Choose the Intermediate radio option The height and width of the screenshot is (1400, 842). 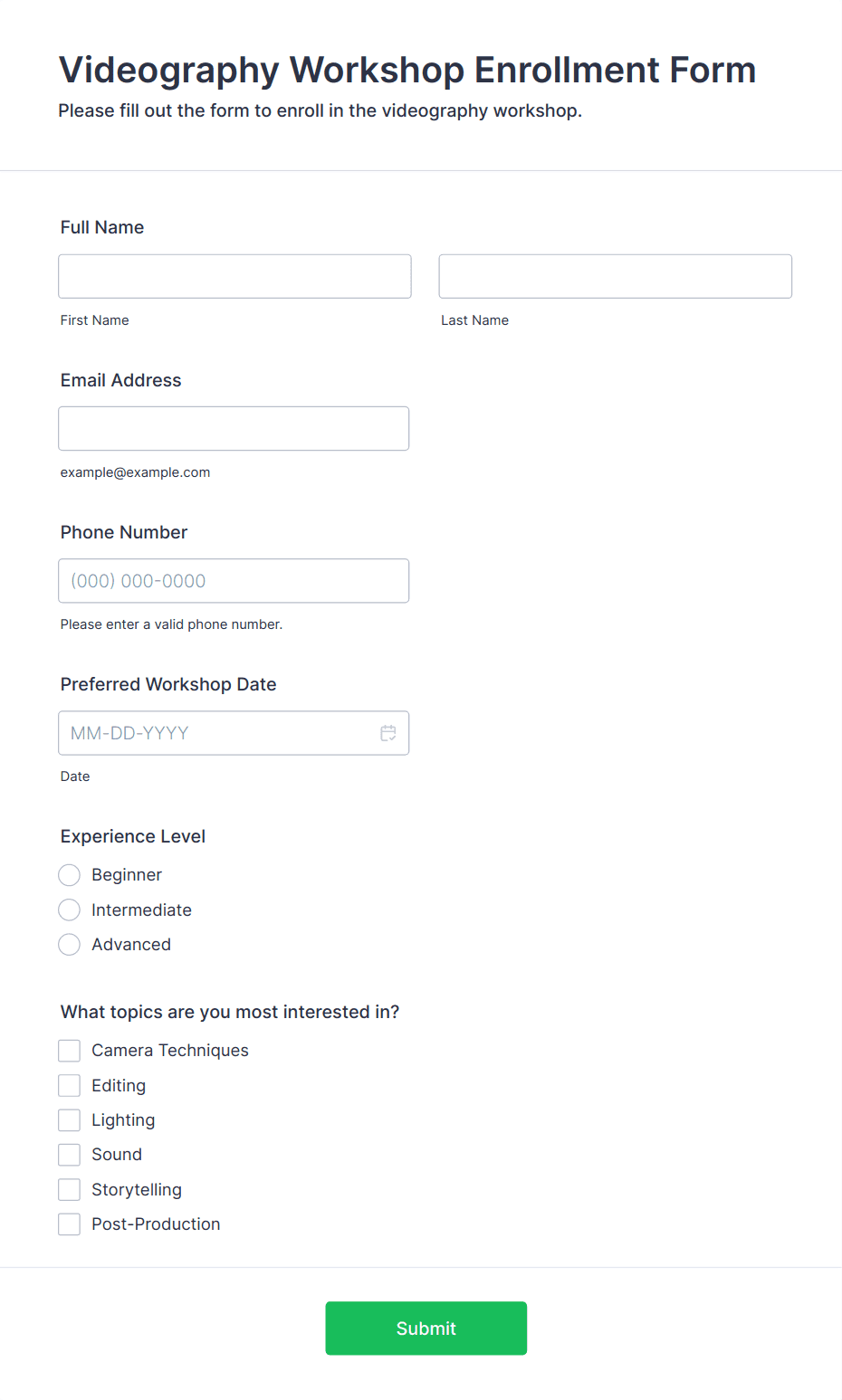tap(69, 910)
